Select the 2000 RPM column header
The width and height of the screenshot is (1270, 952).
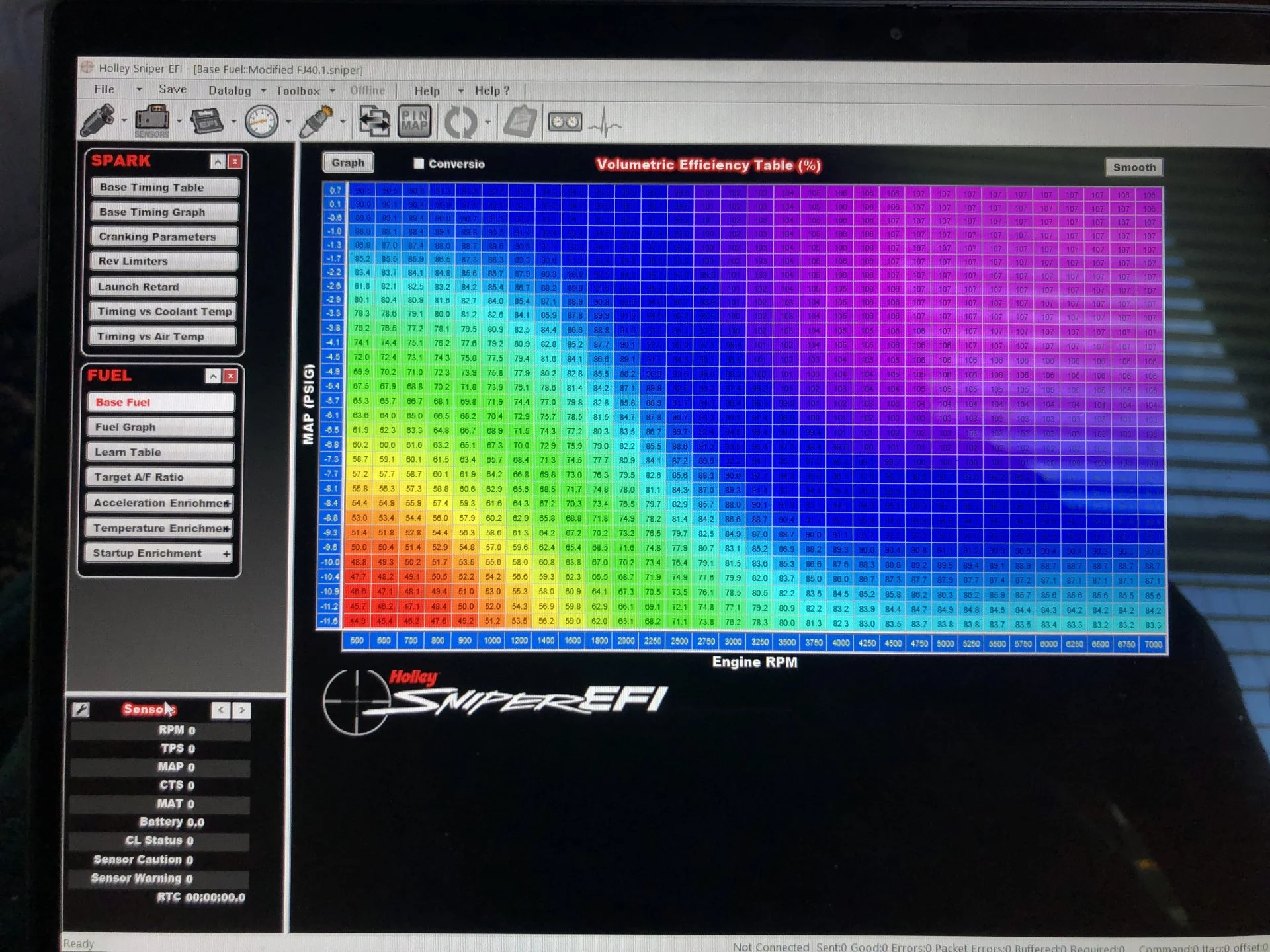click(626, 641)
